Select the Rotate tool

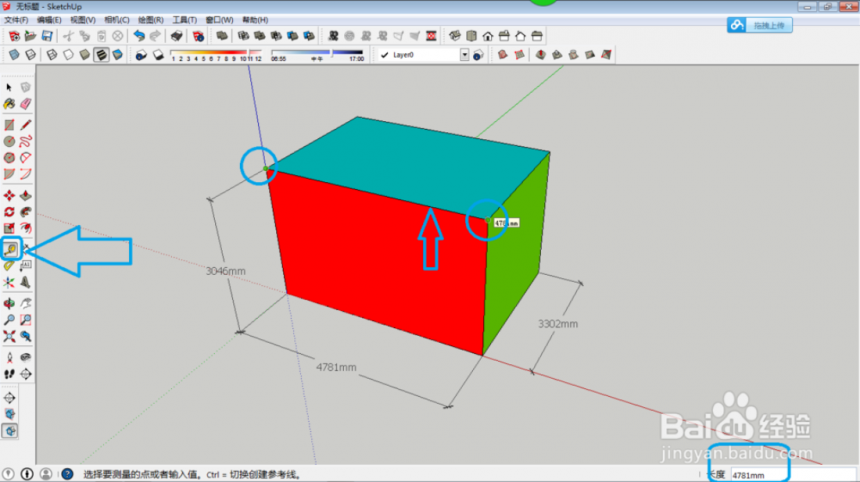(x=9, y=212)
